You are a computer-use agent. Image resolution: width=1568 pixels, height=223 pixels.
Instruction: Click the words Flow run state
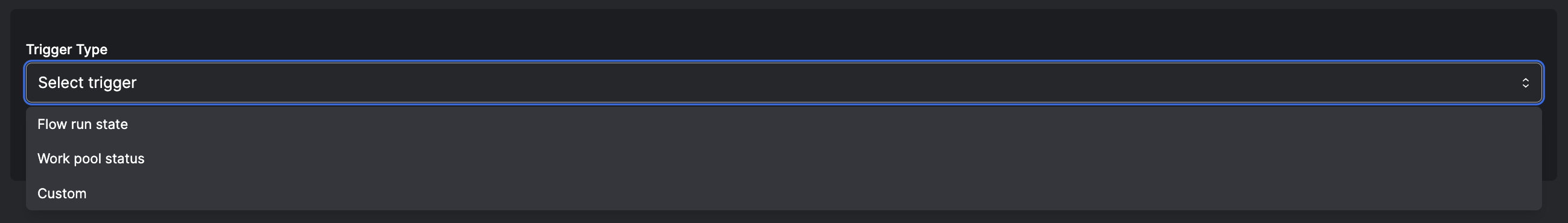tap(82, 124)
